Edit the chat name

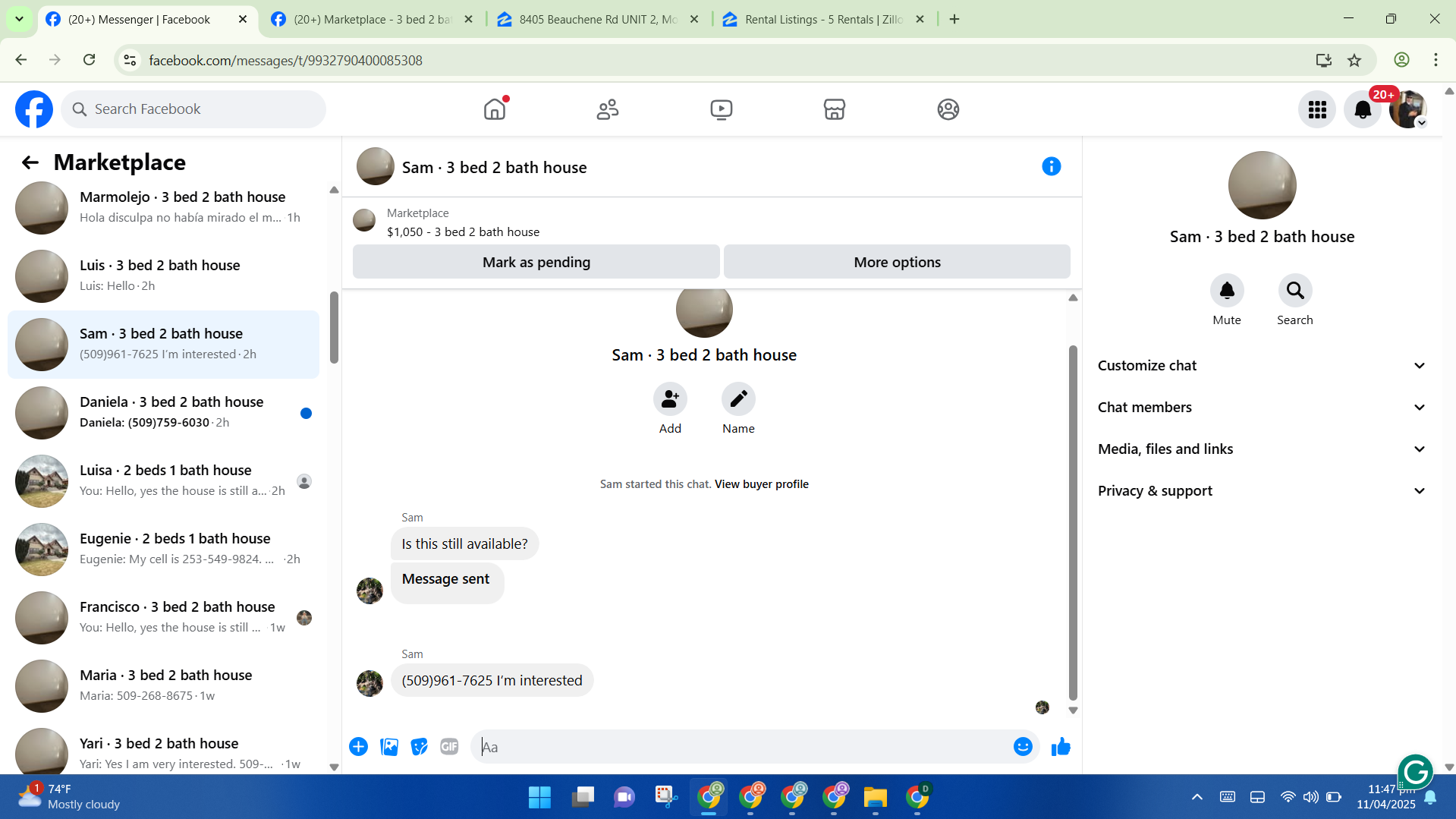(x=738, y=399)
